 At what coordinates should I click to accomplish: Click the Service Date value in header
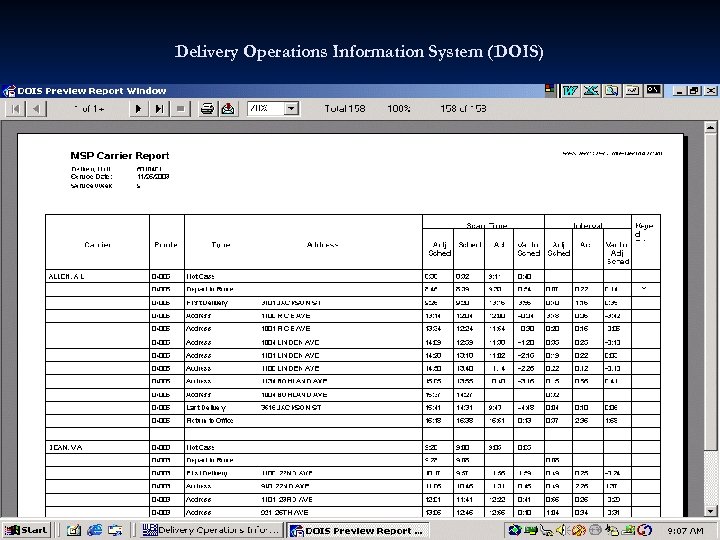point(153,177)
